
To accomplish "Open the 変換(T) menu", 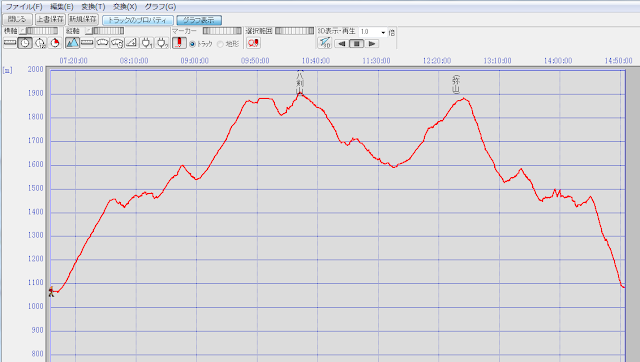I will coord(93,7).
